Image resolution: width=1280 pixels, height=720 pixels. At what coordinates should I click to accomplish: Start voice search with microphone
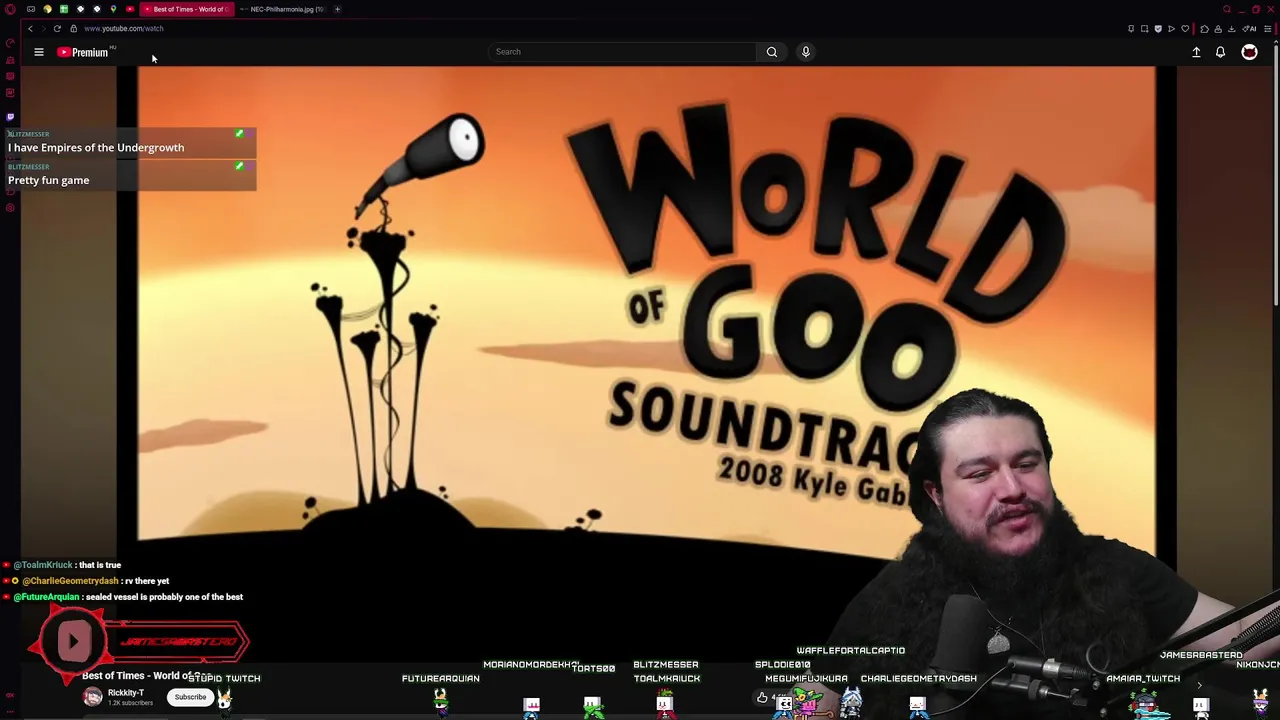coord(805,52)
